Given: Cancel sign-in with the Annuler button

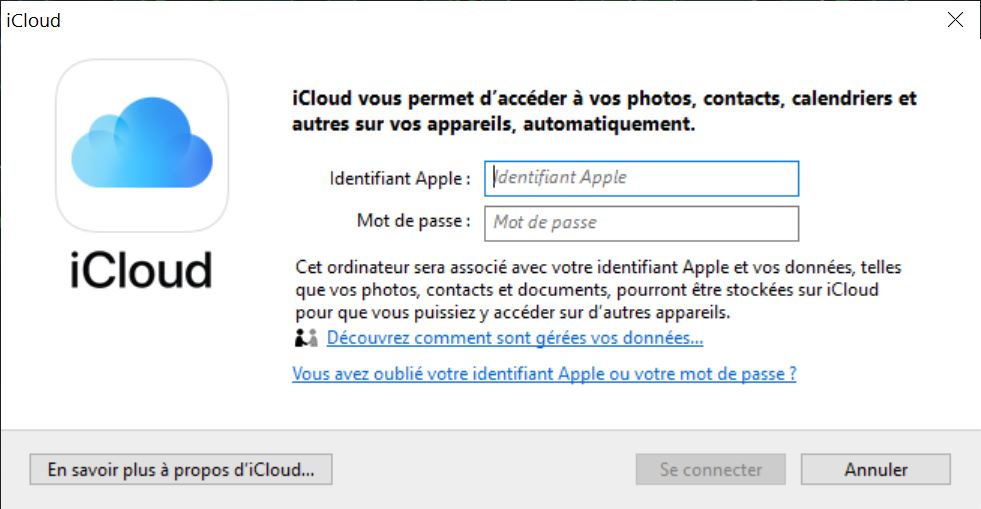Looking at the screenshot, I should pyautogui.click(x=875, y=469).
